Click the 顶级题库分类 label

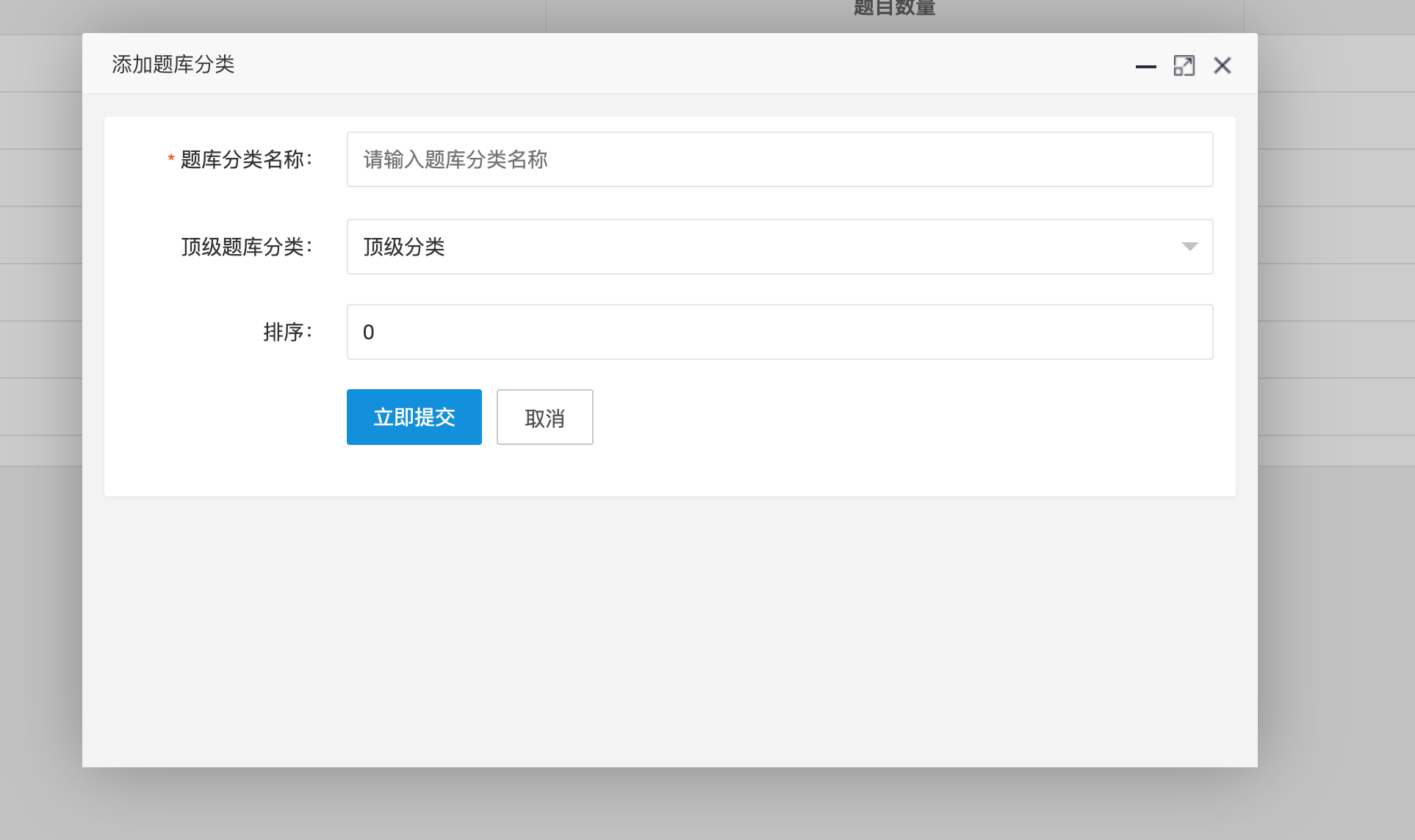point(247,247)
